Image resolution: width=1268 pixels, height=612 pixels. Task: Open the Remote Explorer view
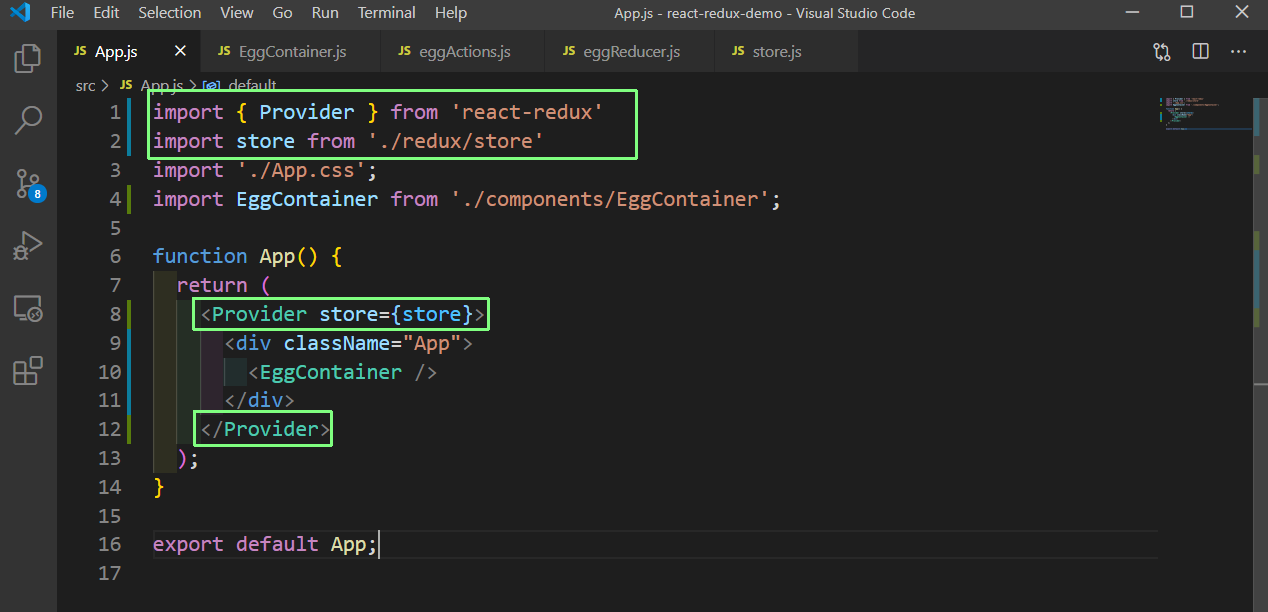(28, 308)
